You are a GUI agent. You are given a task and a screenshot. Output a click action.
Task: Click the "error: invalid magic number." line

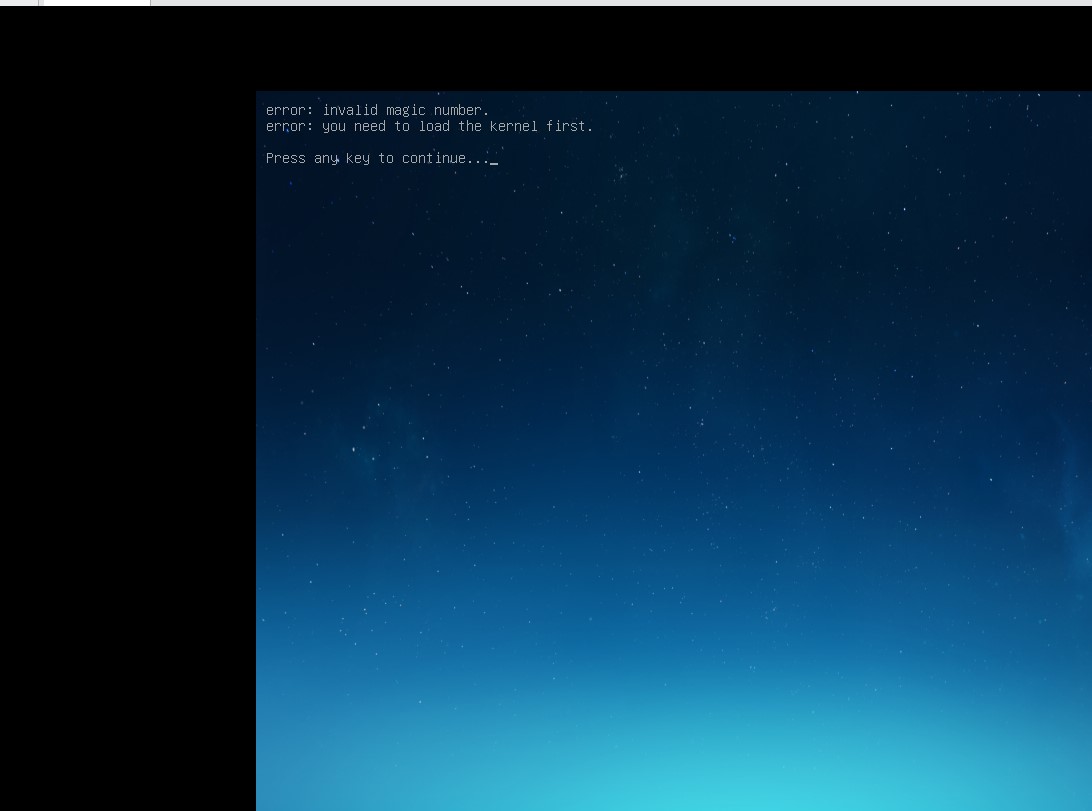pos(377,111)
